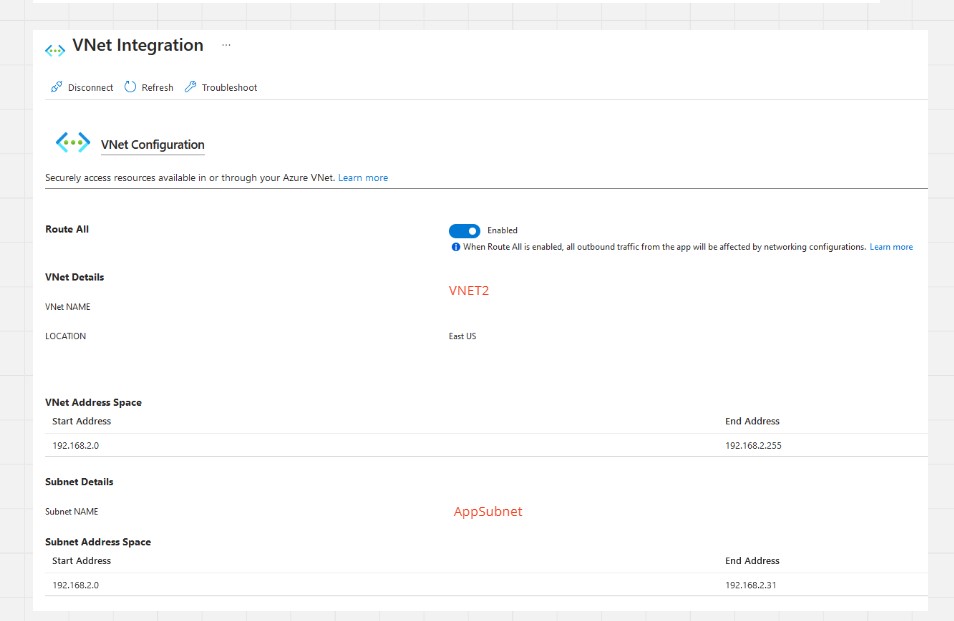Click the LOCATION label
954x621 pixels.
click(66, 336)
